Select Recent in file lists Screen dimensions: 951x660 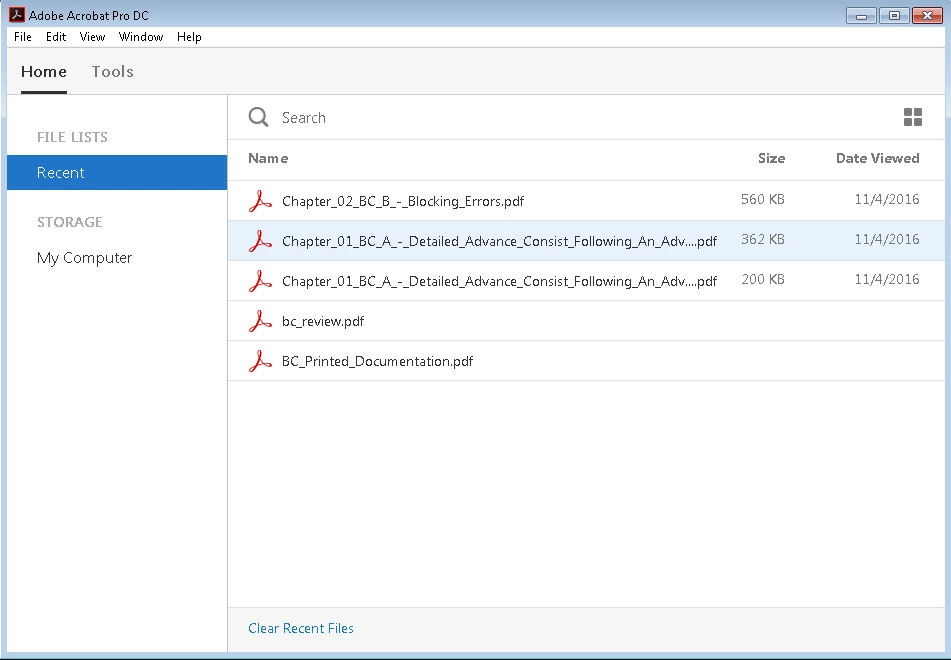[117, 172]
